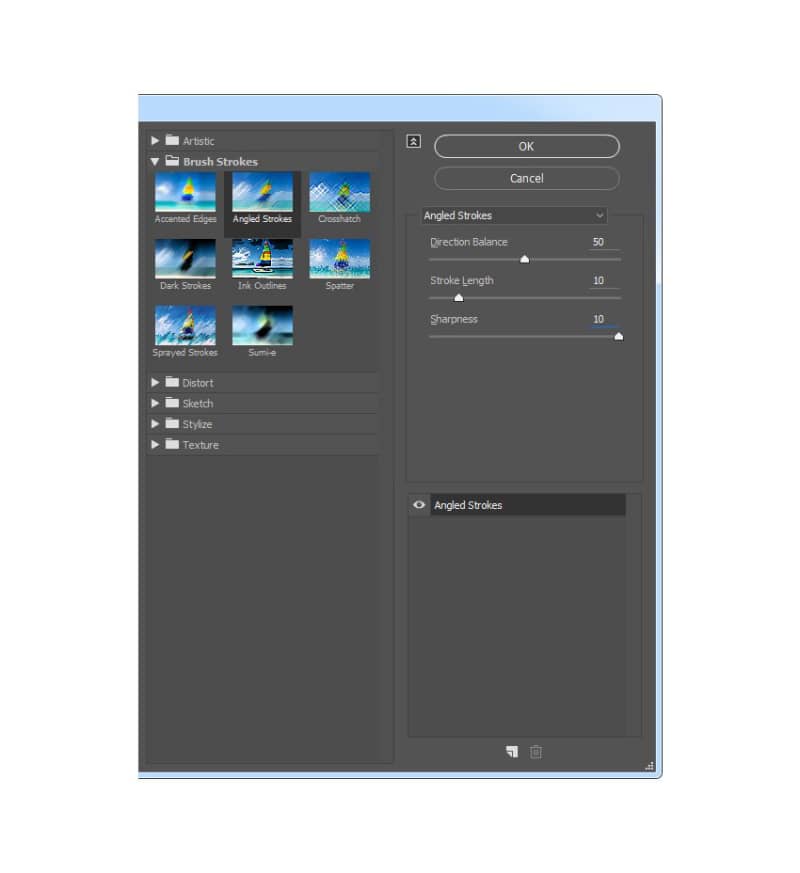Hide the Angled Strokes effect layer
This screenshot has width=800, height=873.
click(x=419, y=505)
